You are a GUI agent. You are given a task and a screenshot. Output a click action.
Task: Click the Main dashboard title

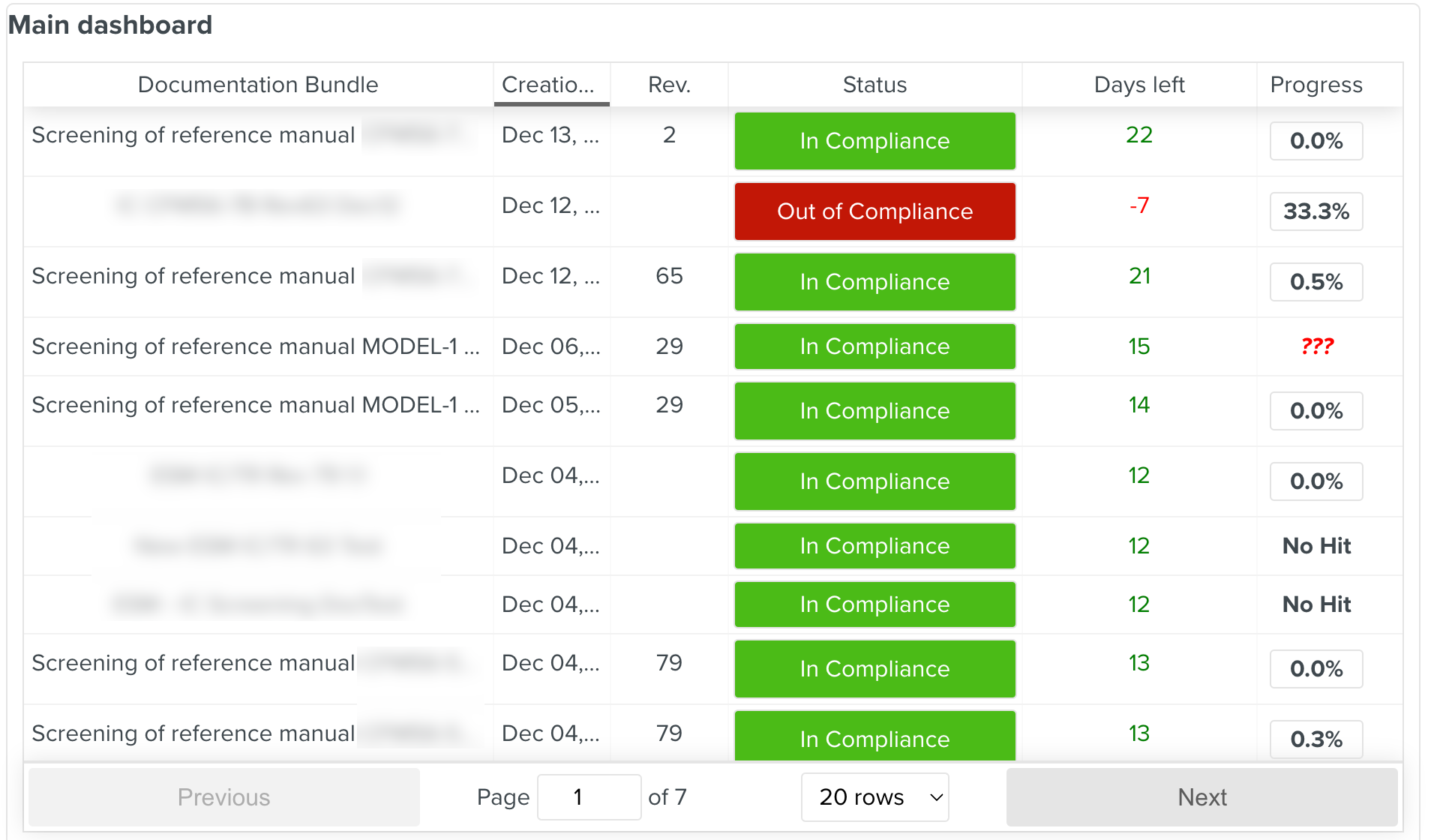(x=109, y=25)
